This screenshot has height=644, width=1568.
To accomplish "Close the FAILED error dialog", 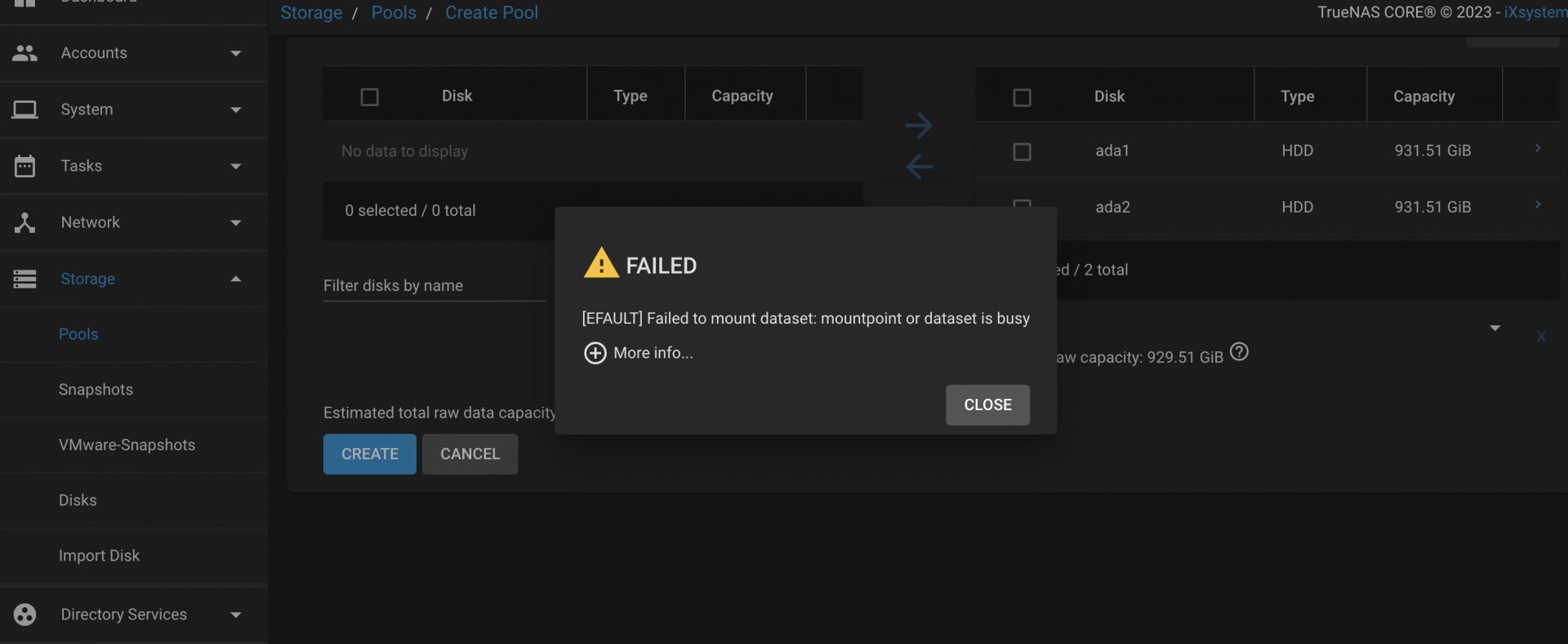I will coord(987,405).
